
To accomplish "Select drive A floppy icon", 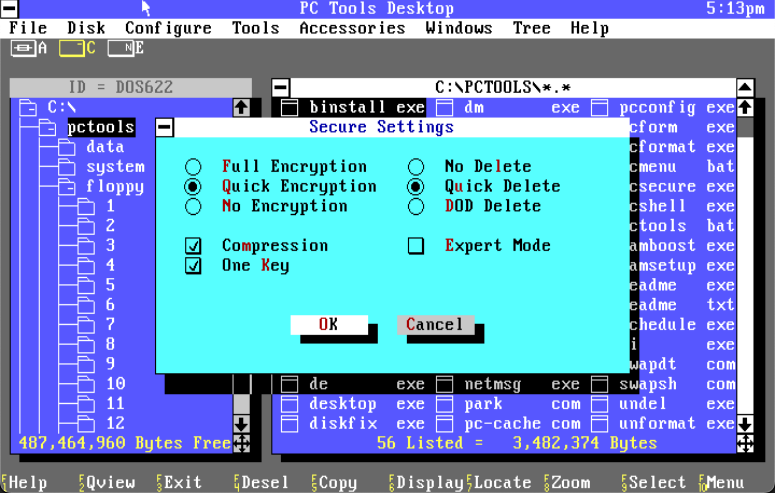I will (23, 48).
